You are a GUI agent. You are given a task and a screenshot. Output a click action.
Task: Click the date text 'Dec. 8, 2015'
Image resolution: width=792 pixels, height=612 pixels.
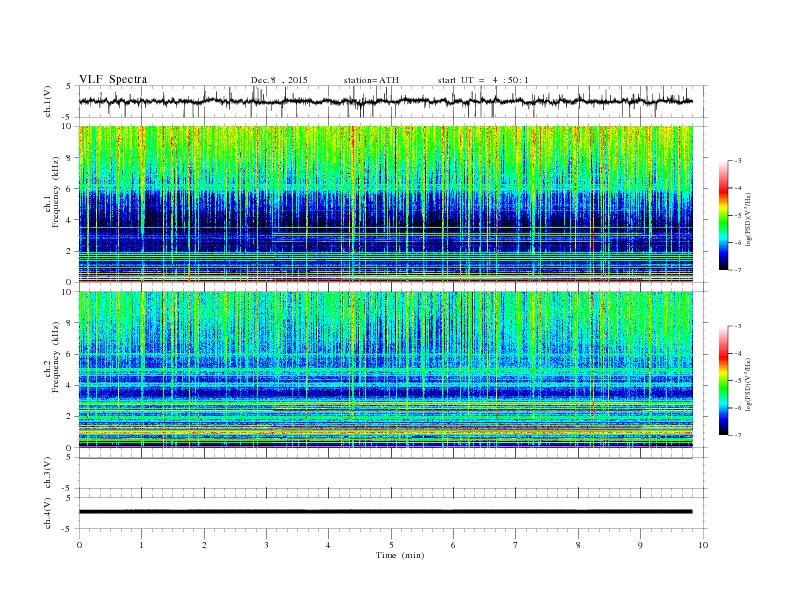tap(279, 80)
